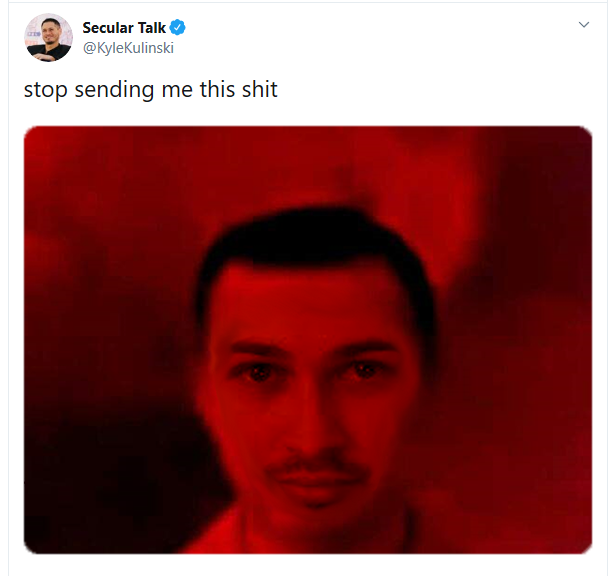Click the circular profile picture thumbnail

48,37
